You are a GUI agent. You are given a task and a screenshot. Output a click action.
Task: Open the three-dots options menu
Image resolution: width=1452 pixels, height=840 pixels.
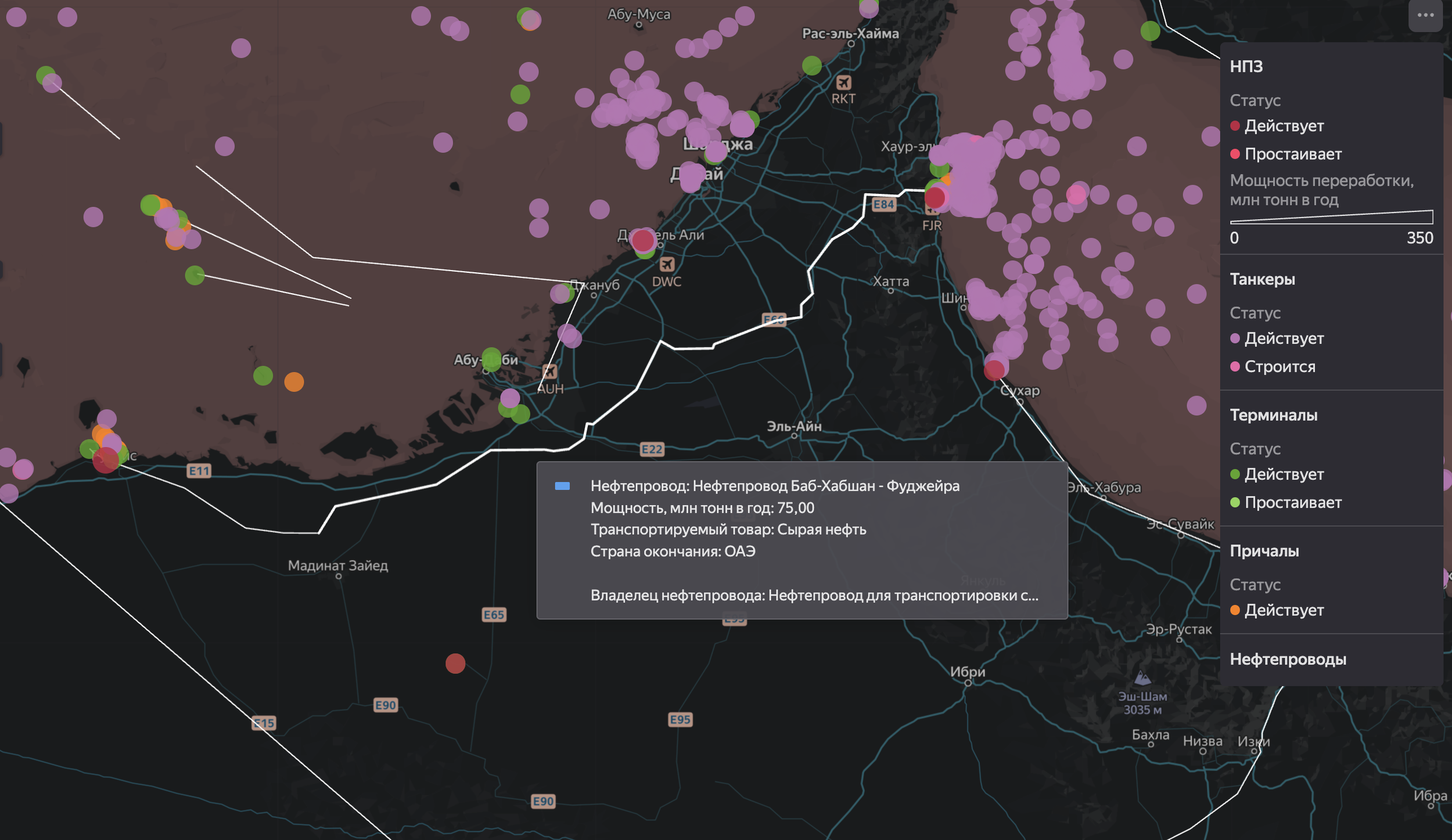point(1425,16)
